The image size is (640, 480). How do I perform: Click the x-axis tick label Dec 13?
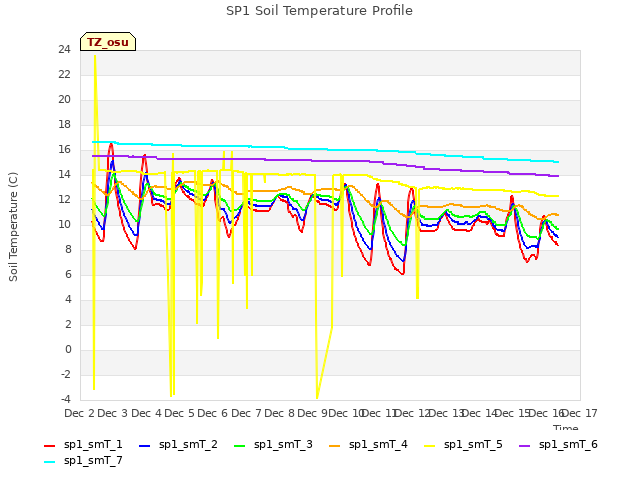click(x=447, y=413)
